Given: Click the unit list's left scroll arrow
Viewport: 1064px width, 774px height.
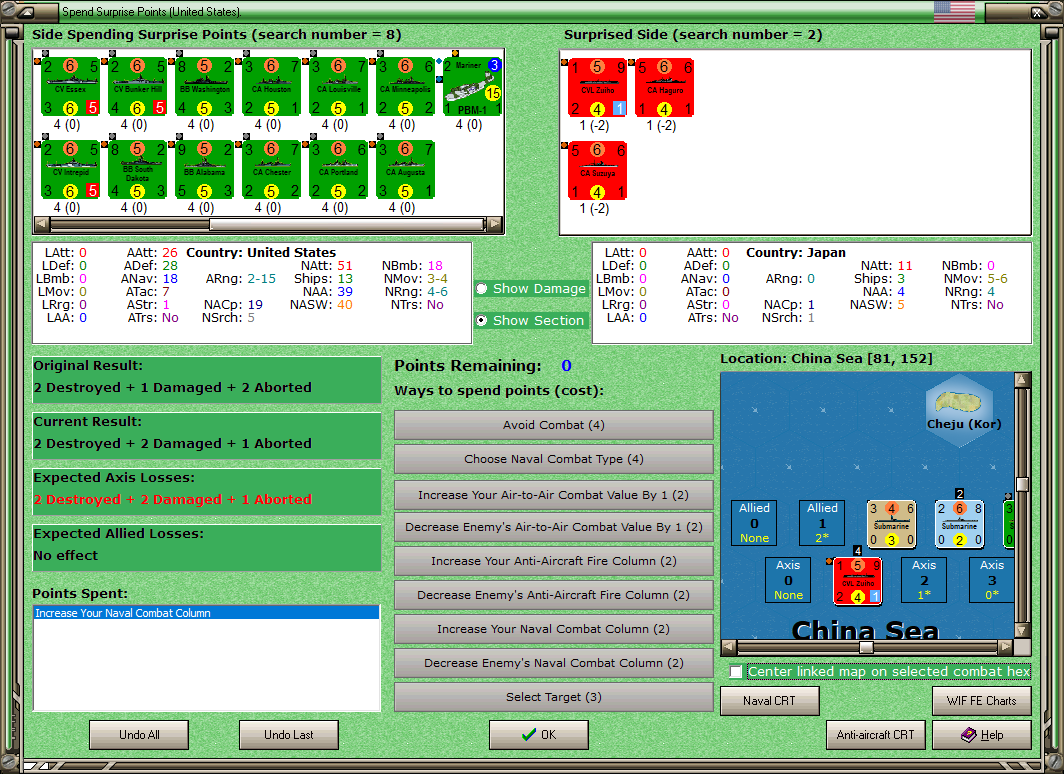Looking at the screenshot, I should [41, 224].
